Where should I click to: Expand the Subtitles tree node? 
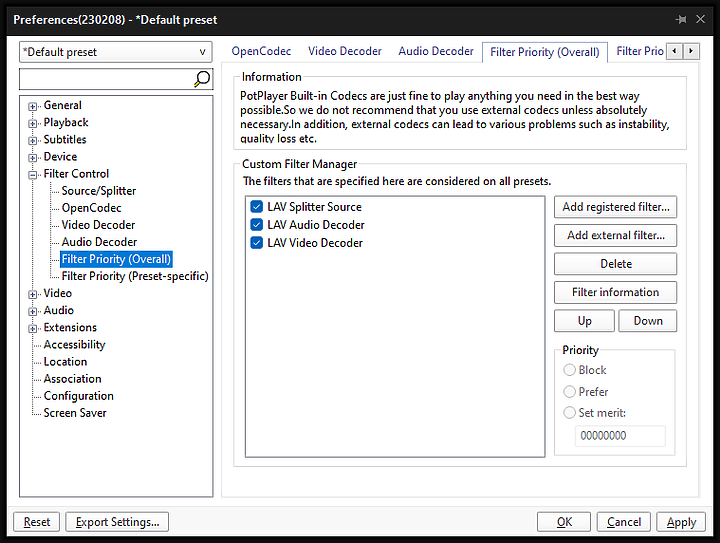[x=32, y=140]
